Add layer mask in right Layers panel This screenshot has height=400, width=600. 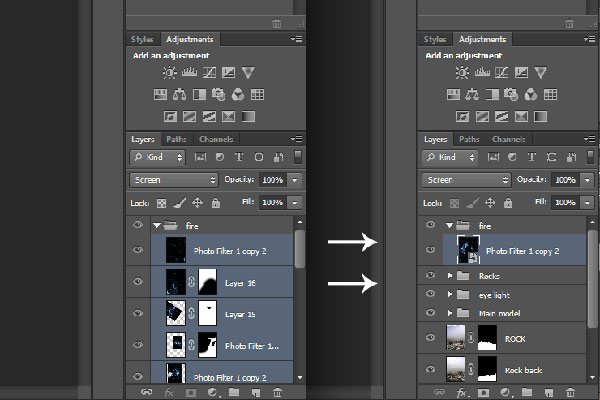483,392
